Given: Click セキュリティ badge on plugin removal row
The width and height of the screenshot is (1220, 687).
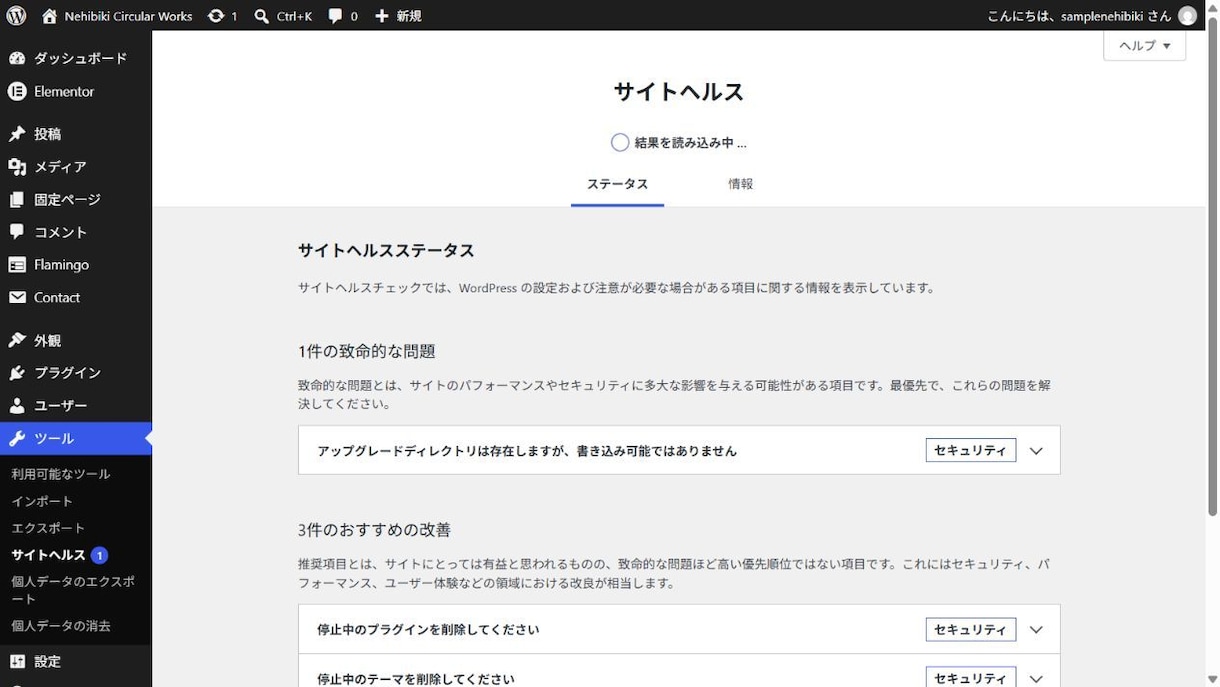Looking at the screenshot, I should tap(971, 630).
